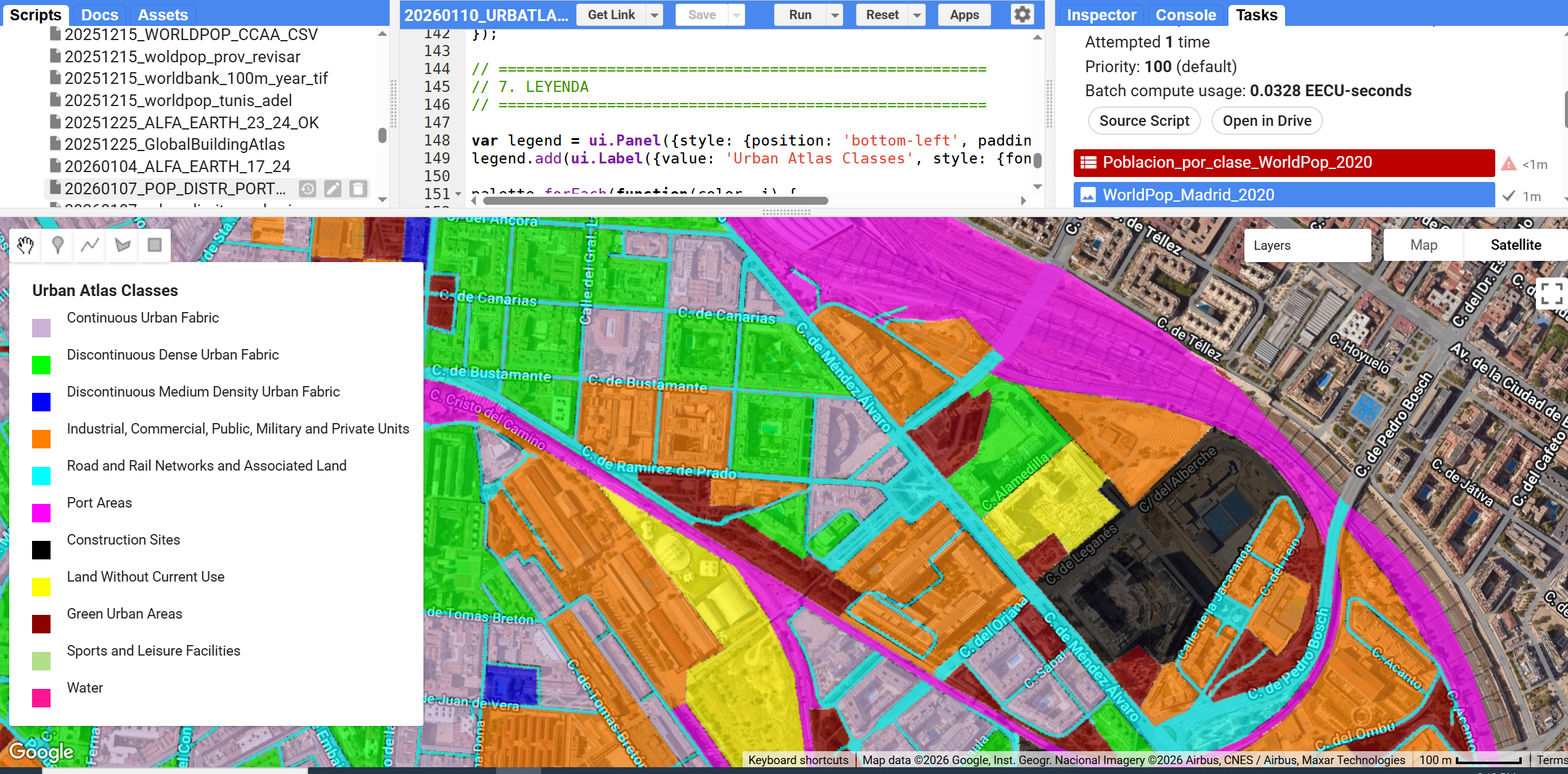Toggle fullscreen map view
1568x774 pixels.
(x=1551, y=294)
